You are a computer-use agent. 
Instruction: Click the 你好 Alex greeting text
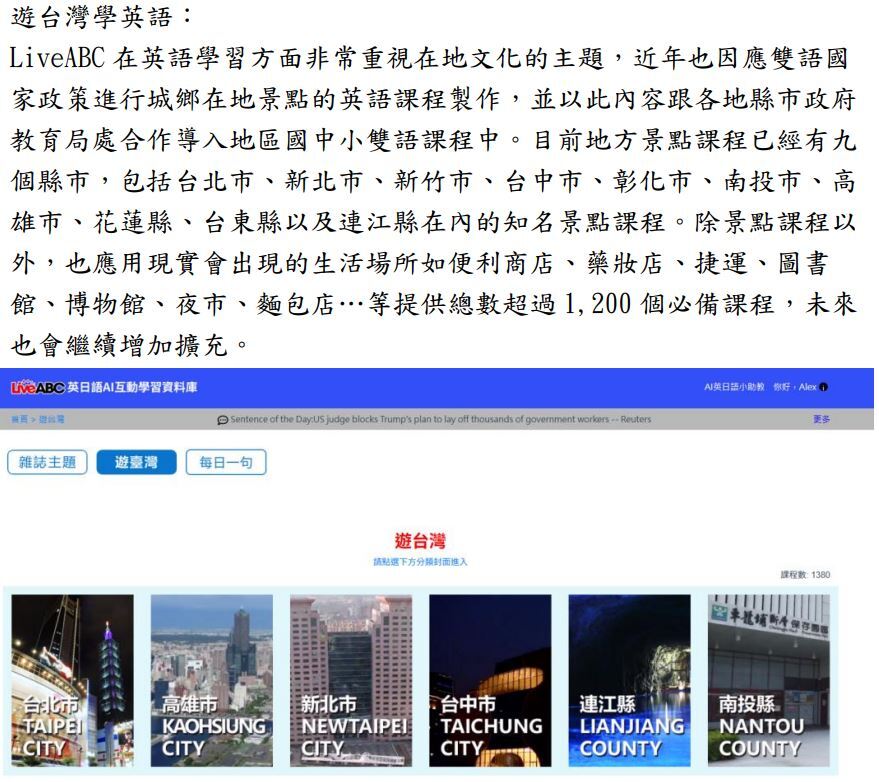tap(794, 387)
